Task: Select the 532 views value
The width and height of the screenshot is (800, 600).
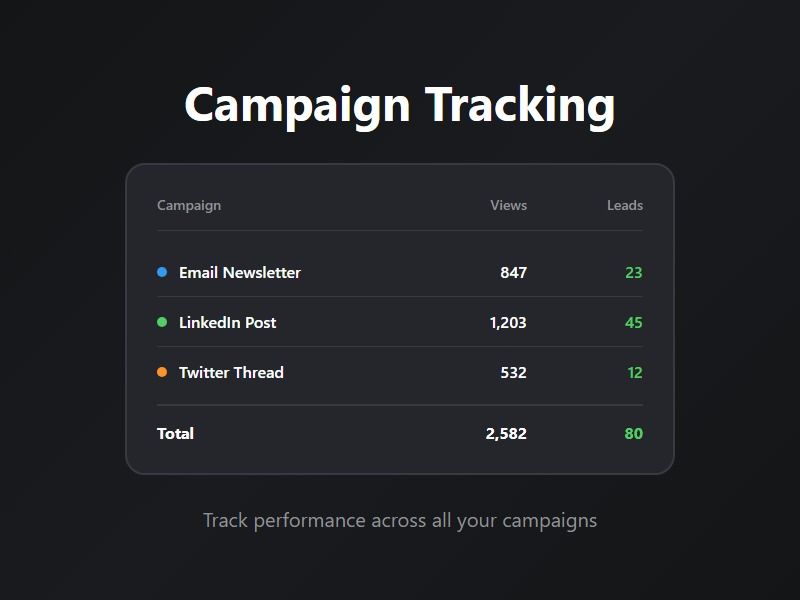Action: tap(513, 372)
